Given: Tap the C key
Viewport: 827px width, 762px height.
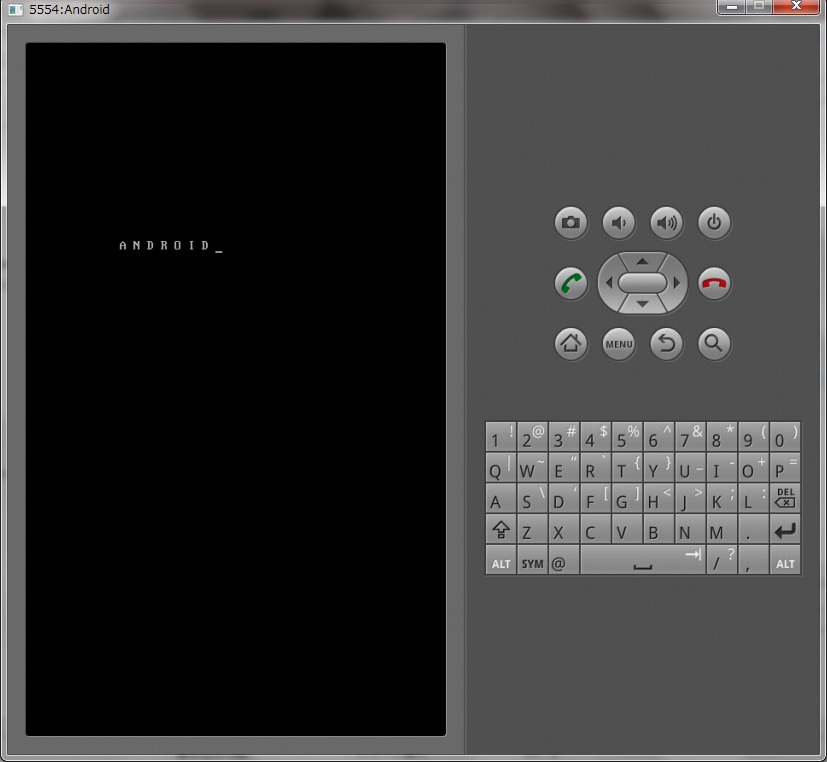Looking at the screenshot, I should 595,529.
